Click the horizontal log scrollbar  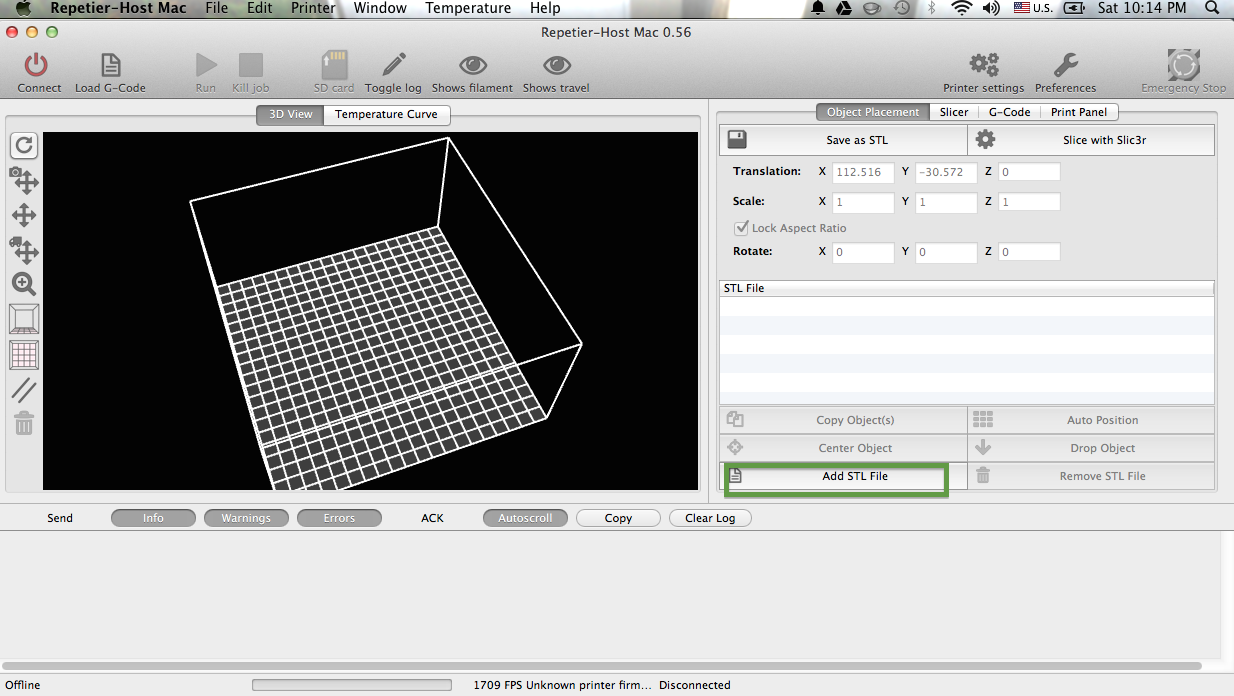[601, 665]
